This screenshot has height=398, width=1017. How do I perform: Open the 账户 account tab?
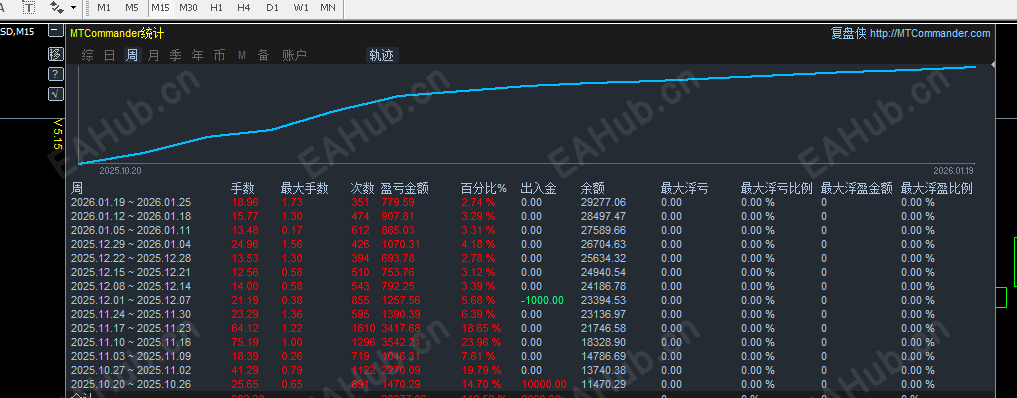[294, 56]
